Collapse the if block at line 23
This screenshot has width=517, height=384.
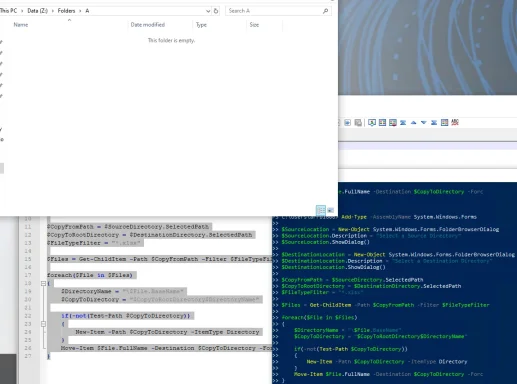coord(43,324)
